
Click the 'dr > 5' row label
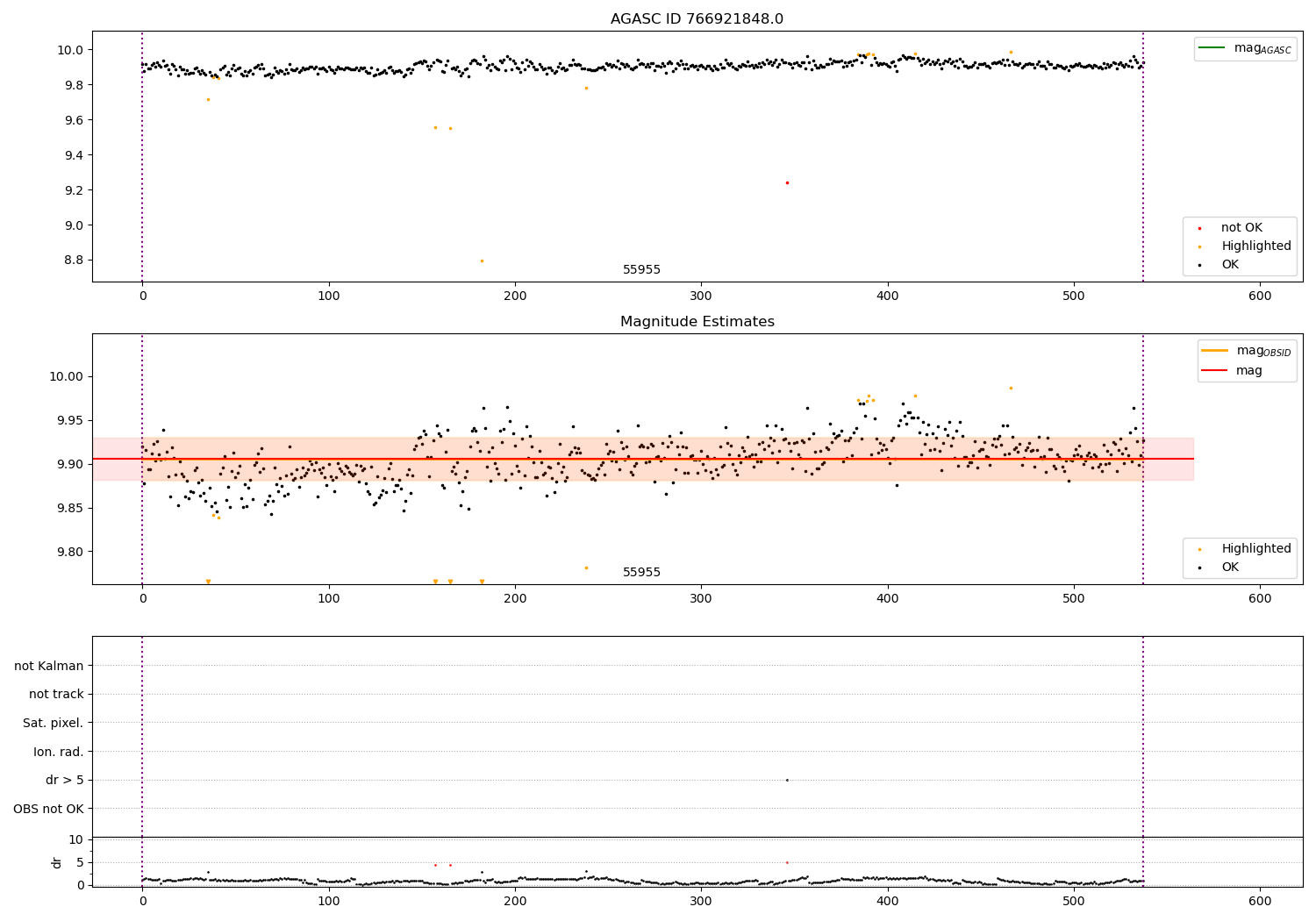click(65, 781)
